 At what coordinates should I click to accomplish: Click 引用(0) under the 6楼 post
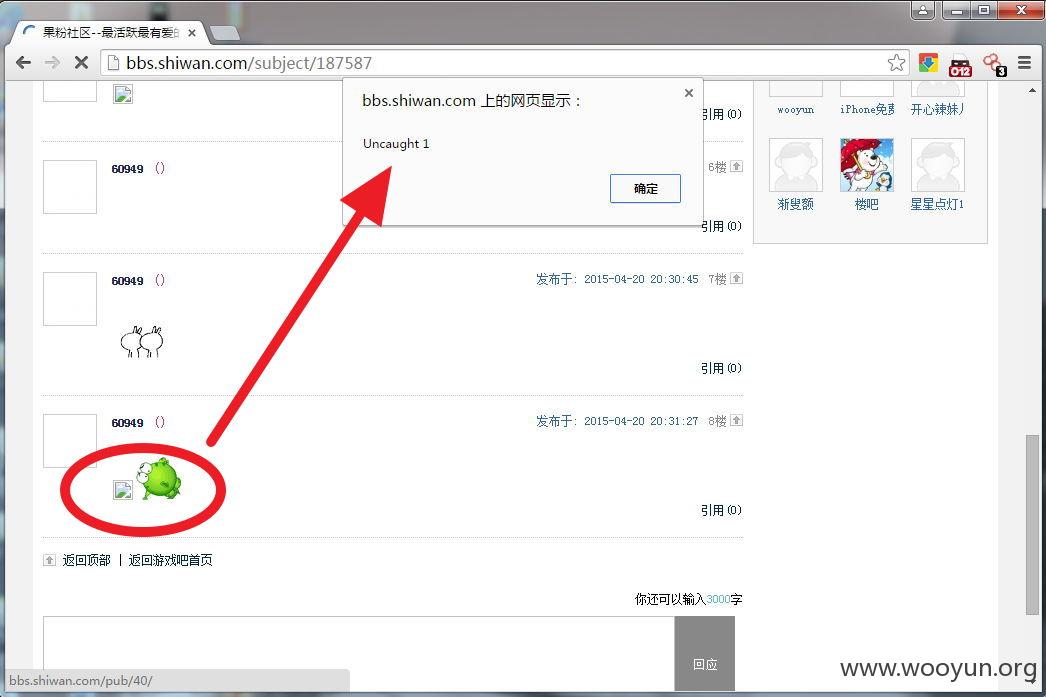tap(721, 226)
